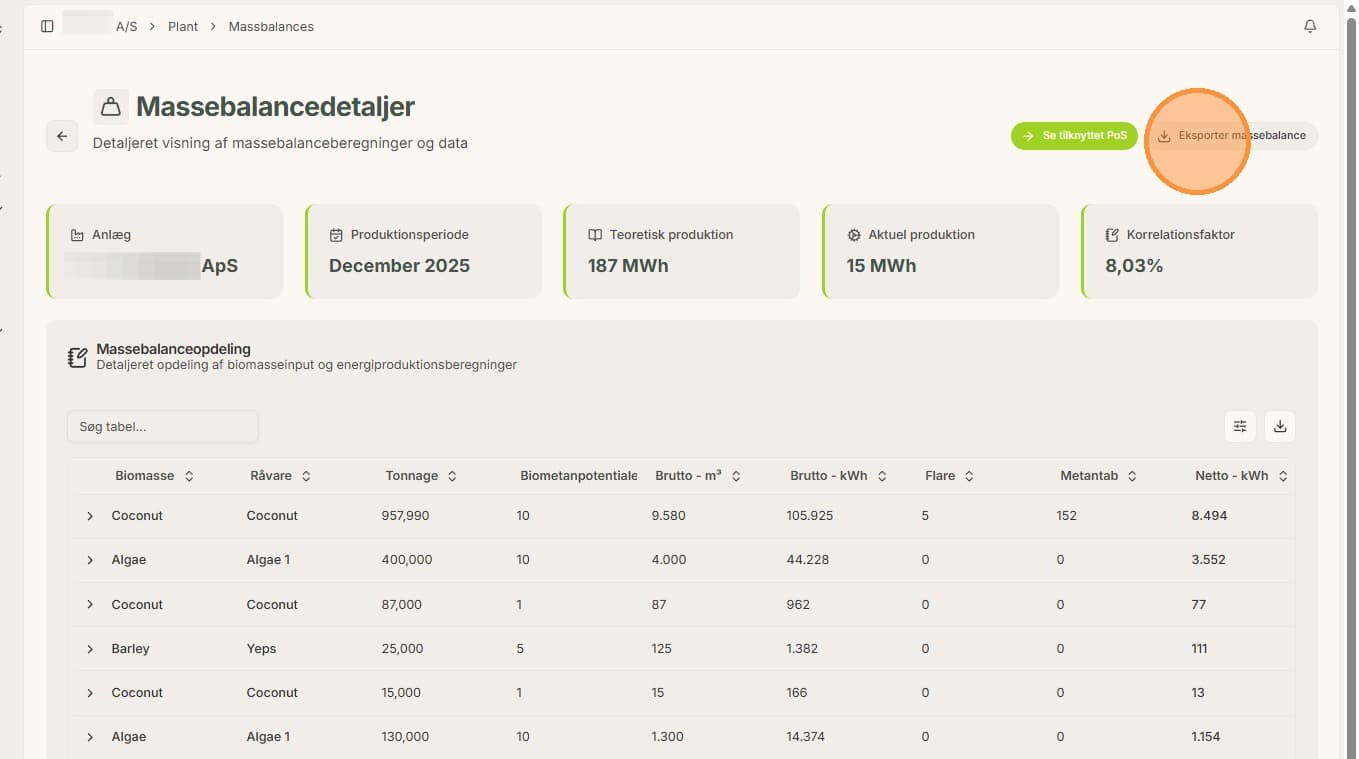Focus the Søg tabel search field
Screen dimensions: 1359x759
point(163,427)
